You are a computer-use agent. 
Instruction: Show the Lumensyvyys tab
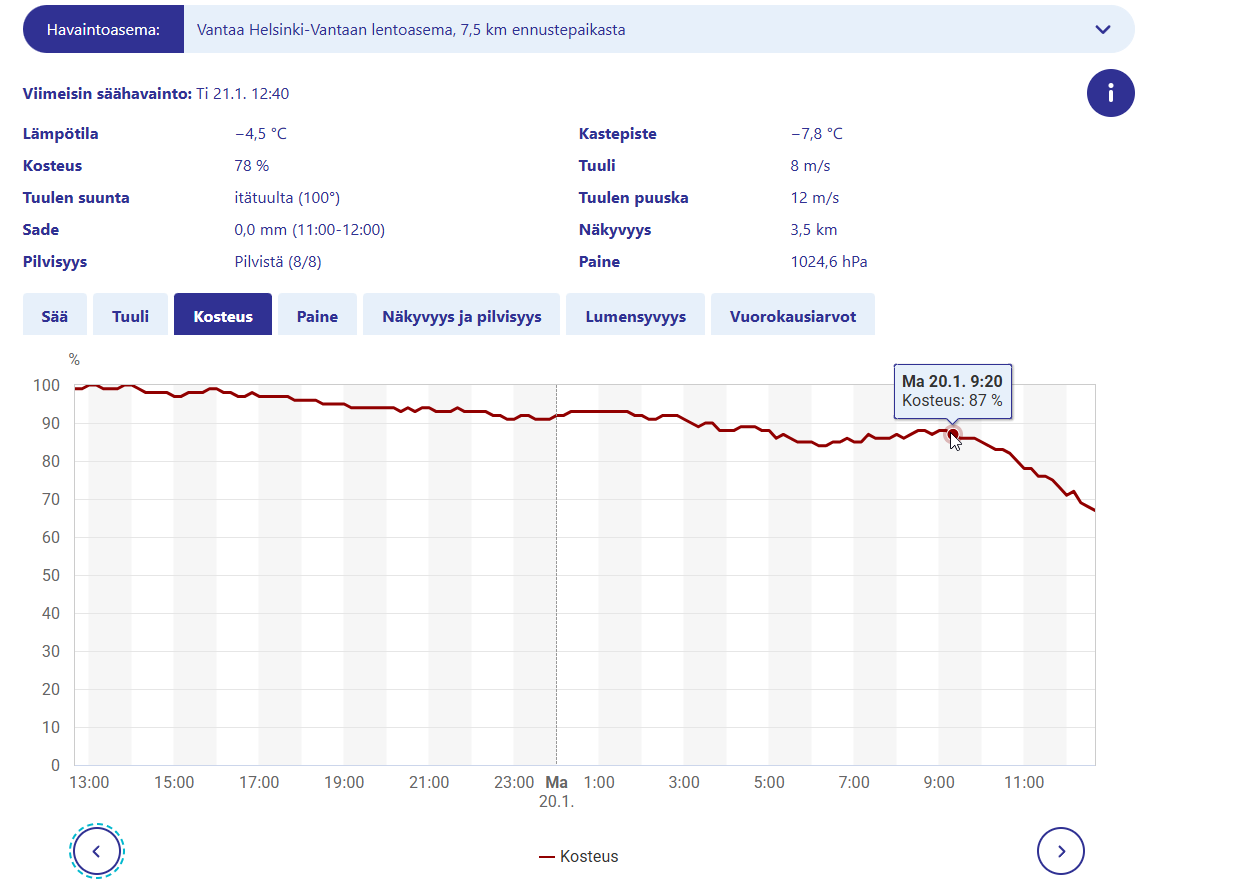[635, 316]
